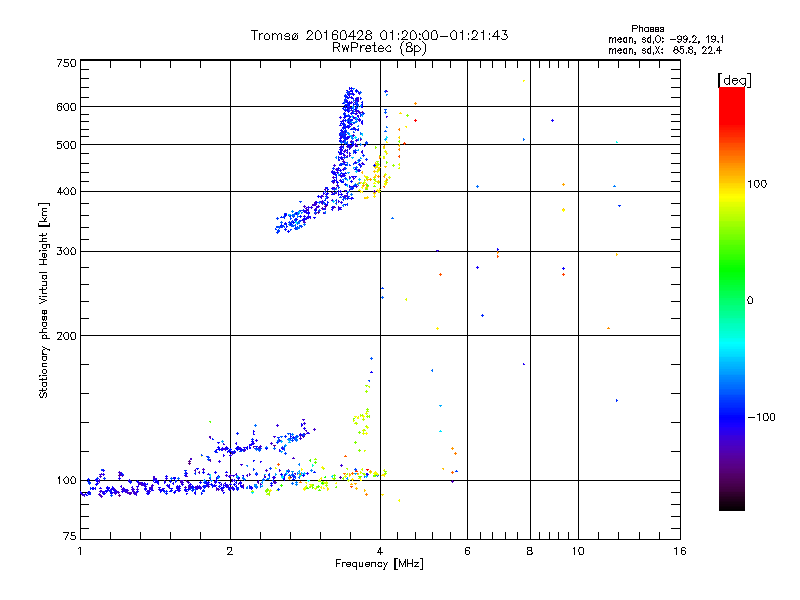Image resolution: width=800 pixels, height=600 pixels.
Task: Click the 'RwPretec (8p)' subtitle text
Action: tap(379, 48)
